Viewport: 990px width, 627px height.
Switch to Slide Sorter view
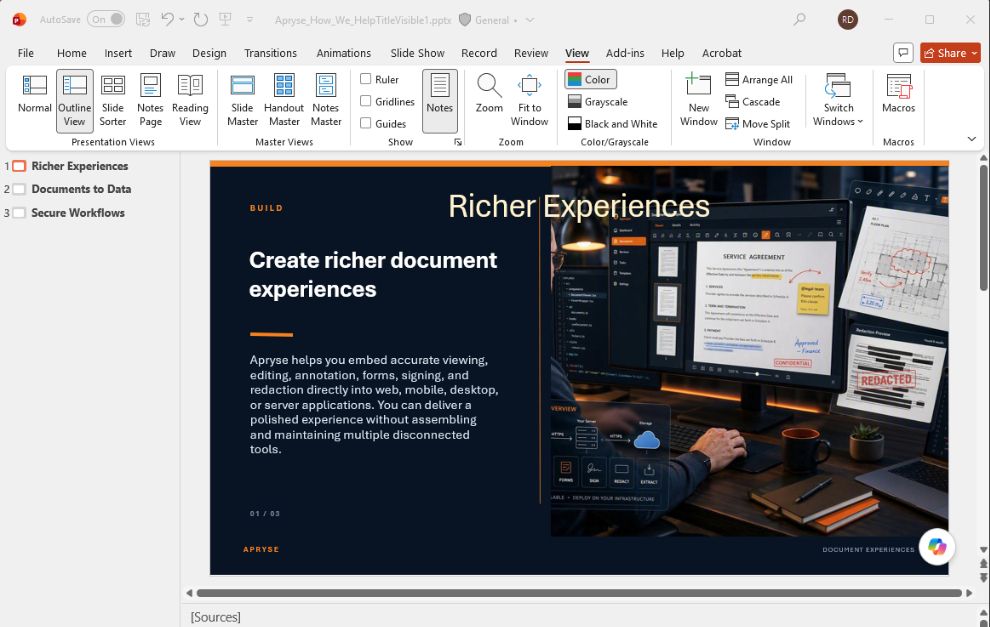coord(112,101)
